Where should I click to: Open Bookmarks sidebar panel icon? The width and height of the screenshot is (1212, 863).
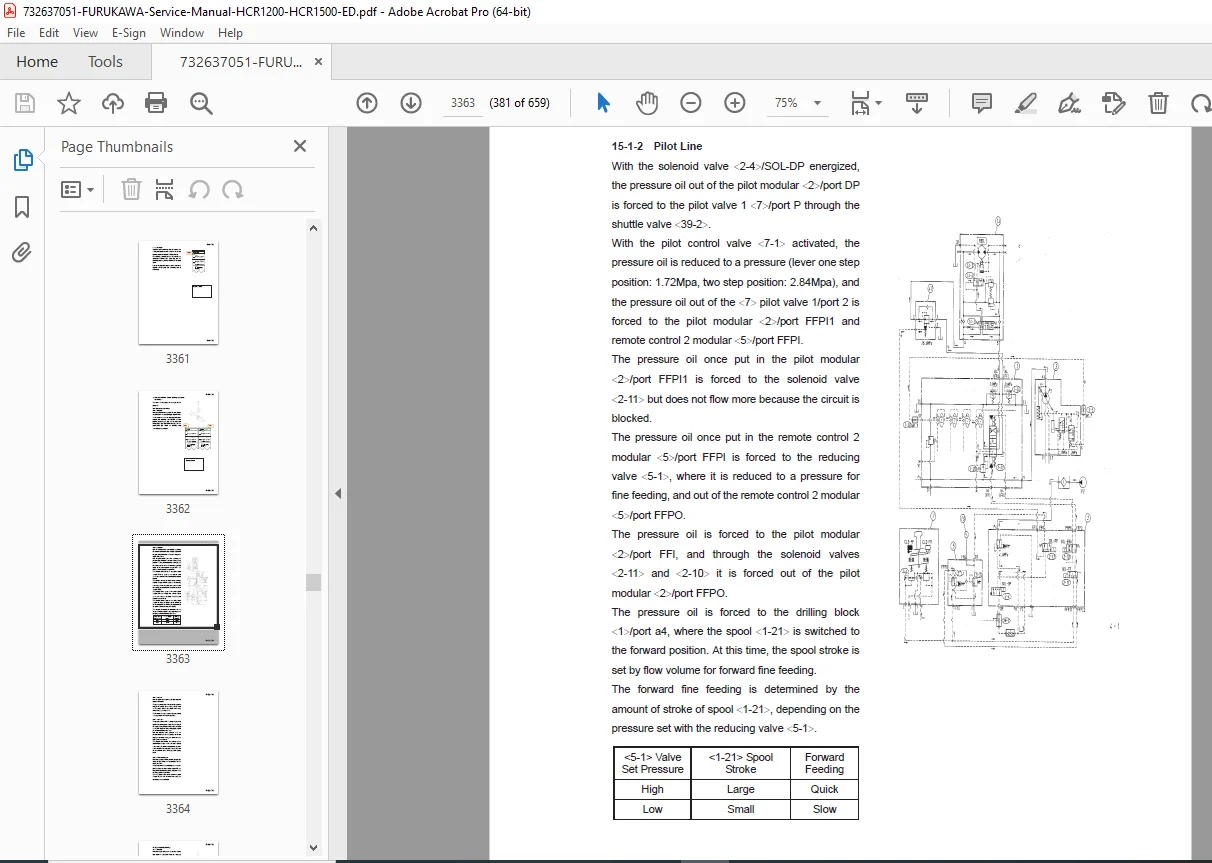click(22, 207)
